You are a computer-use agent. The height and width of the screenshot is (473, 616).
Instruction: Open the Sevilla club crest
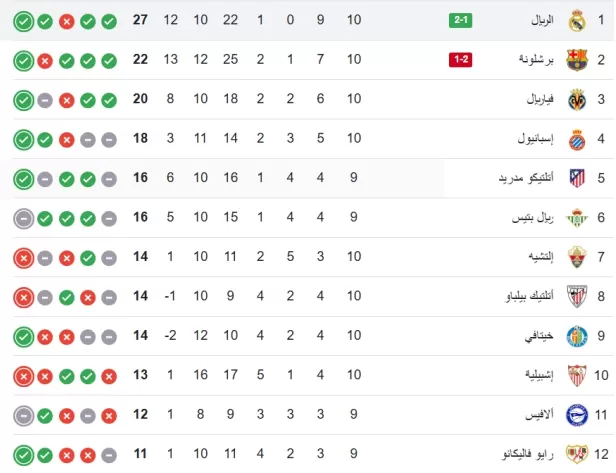coord(576,375)
